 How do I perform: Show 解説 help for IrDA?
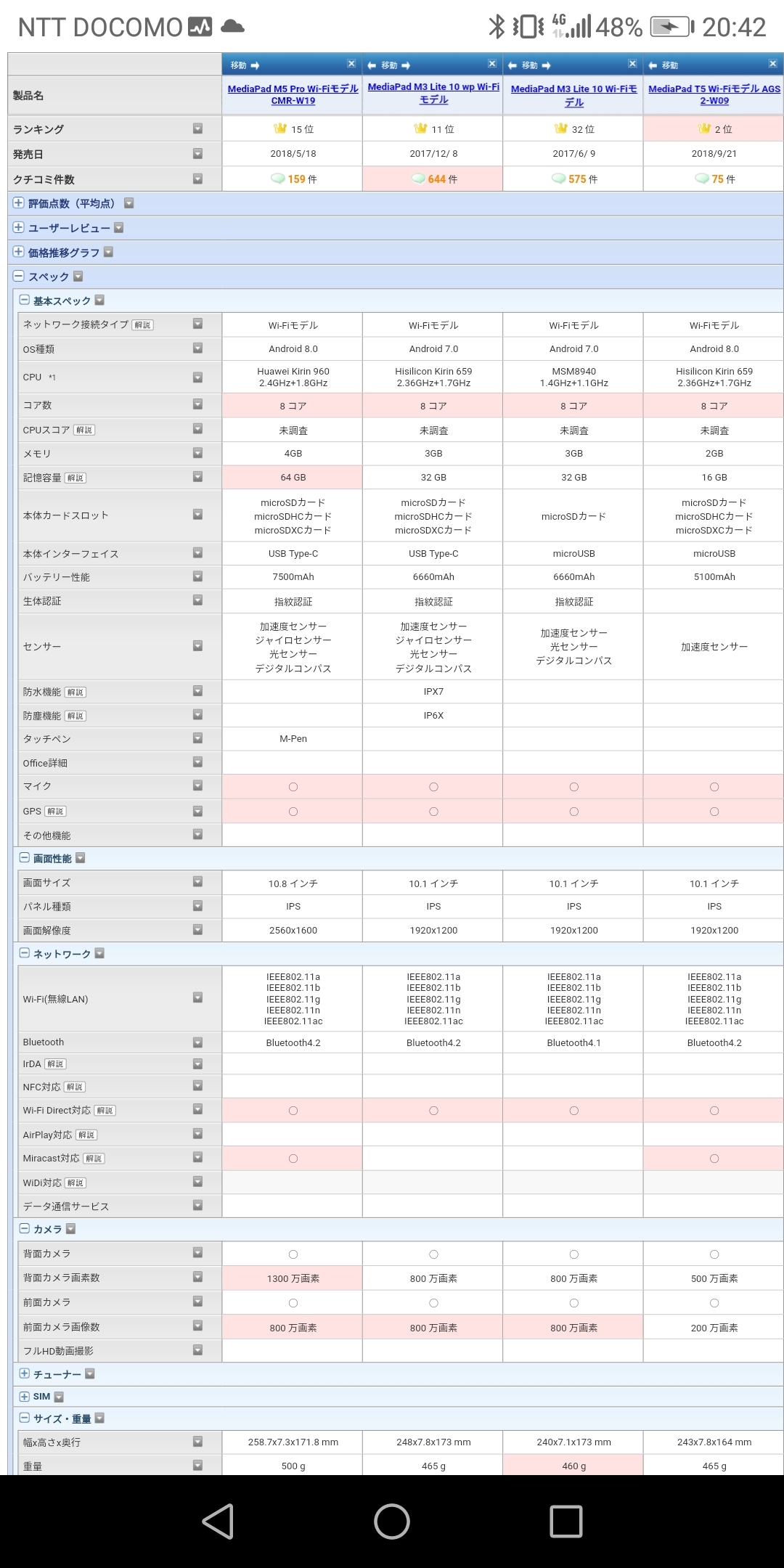point(56,1063)
